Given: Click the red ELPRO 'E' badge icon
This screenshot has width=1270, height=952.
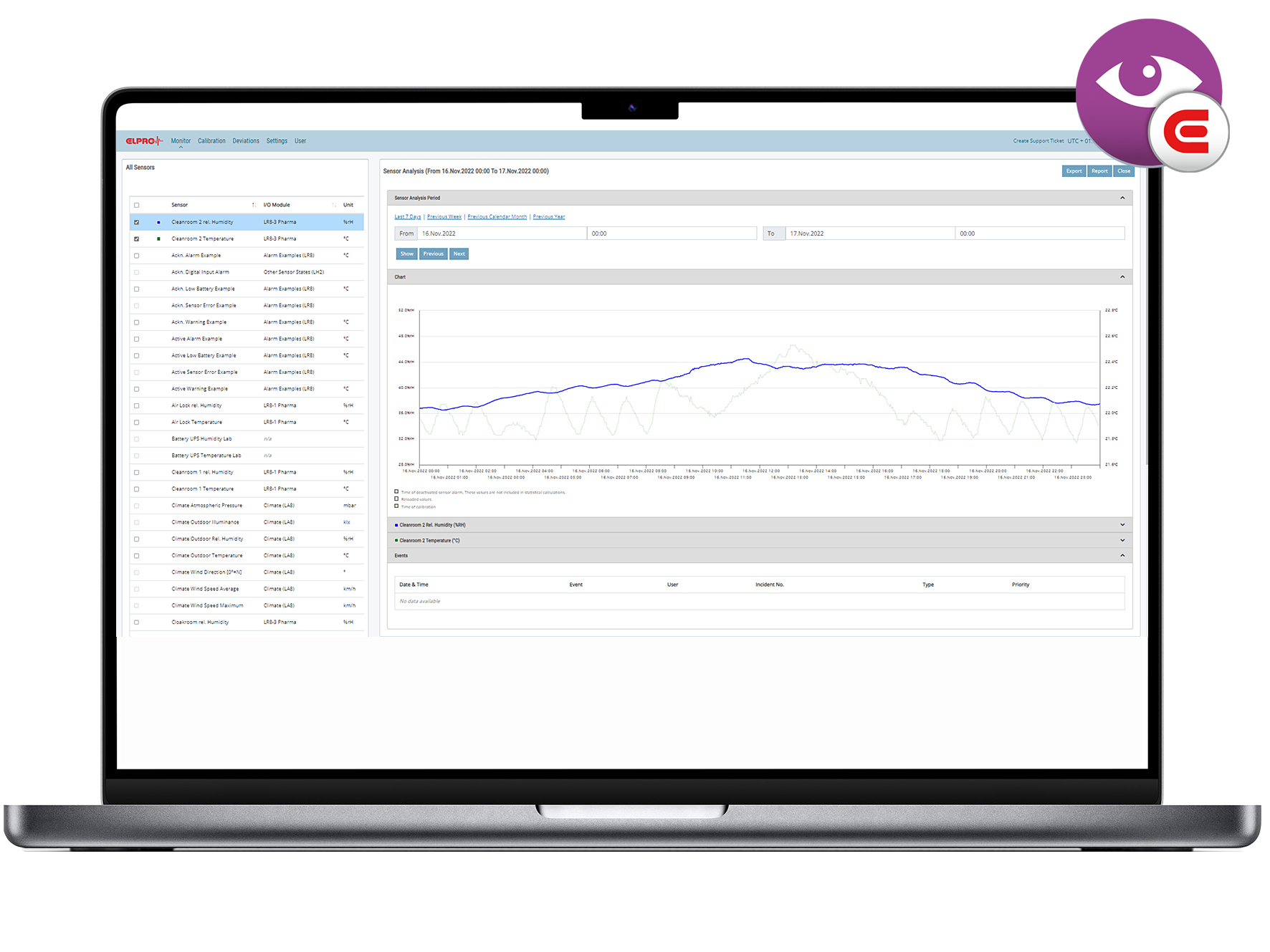Looking at the screenshot, I should pyautogui.click(x=1187, y=133).
